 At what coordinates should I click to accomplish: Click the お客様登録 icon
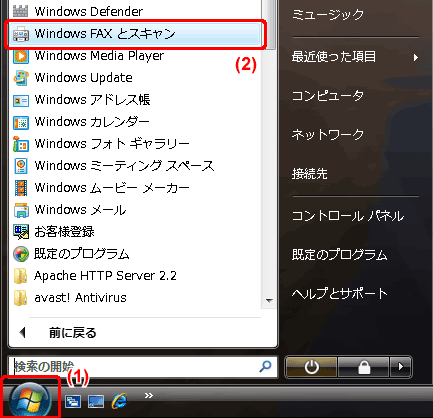tap(21, 232)
